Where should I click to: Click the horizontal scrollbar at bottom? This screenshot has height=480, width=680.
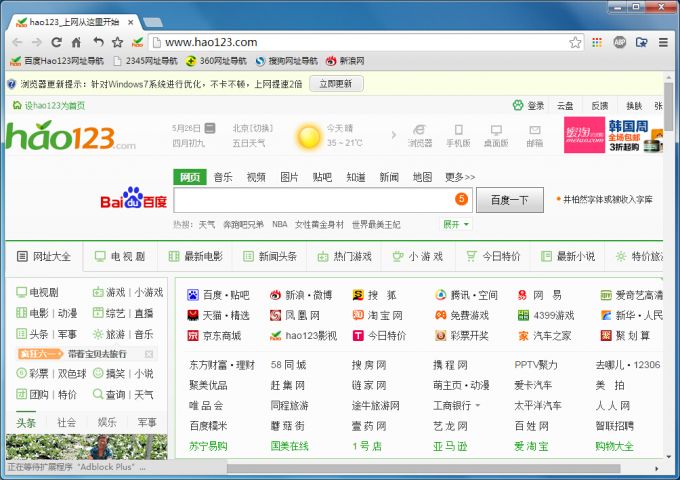[423, 469]
